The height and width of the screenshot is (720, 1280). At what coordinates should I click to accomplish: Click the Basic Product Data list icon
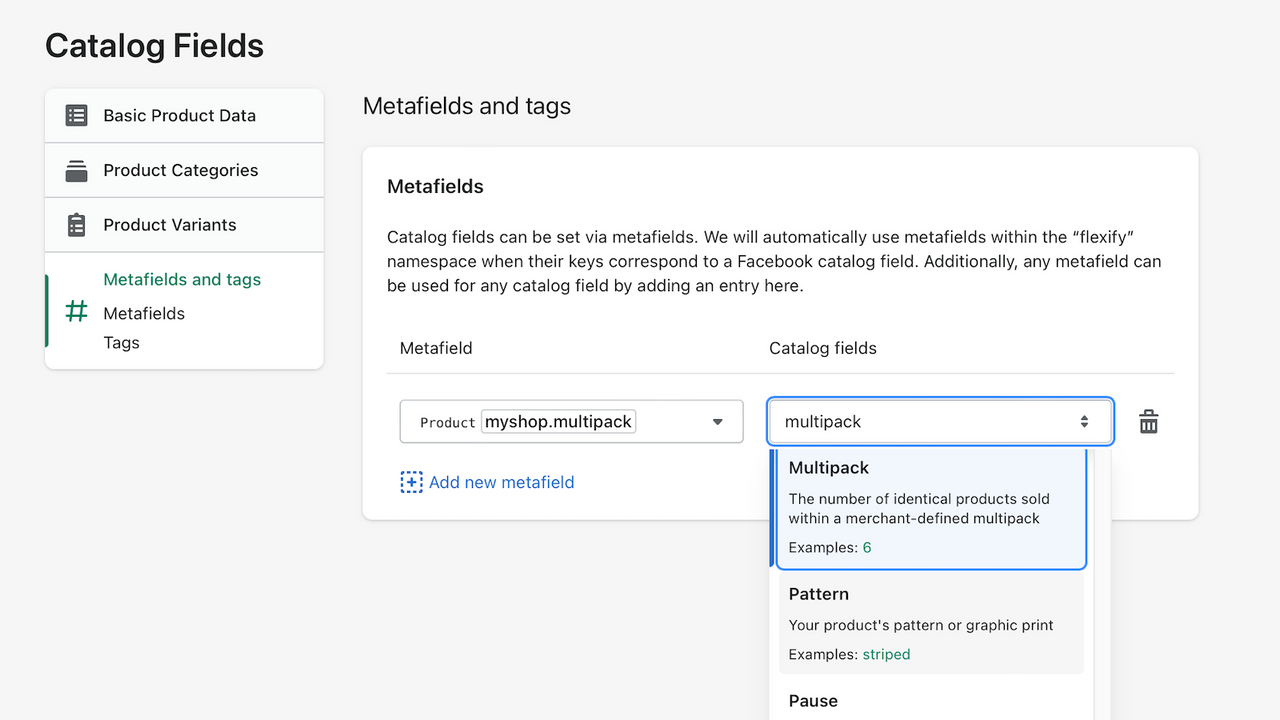[76, 115]
